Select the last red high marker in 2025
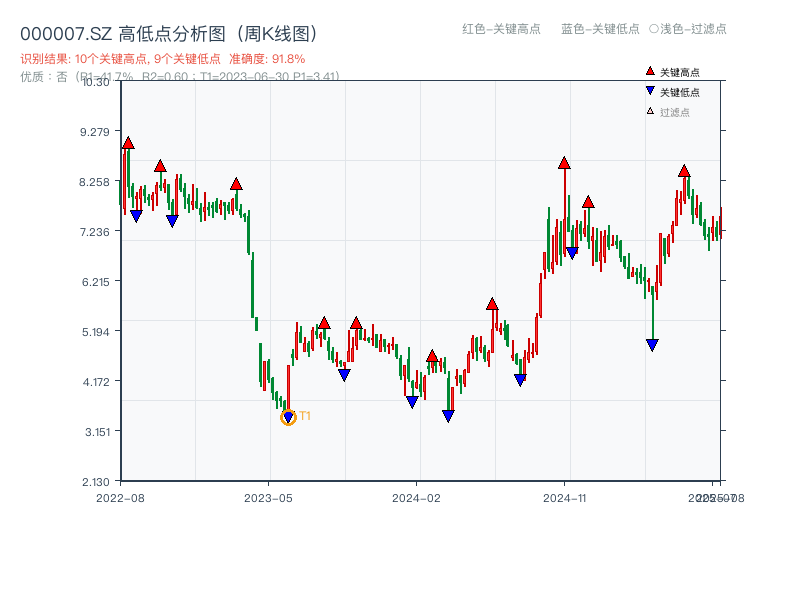 [684, 171]
